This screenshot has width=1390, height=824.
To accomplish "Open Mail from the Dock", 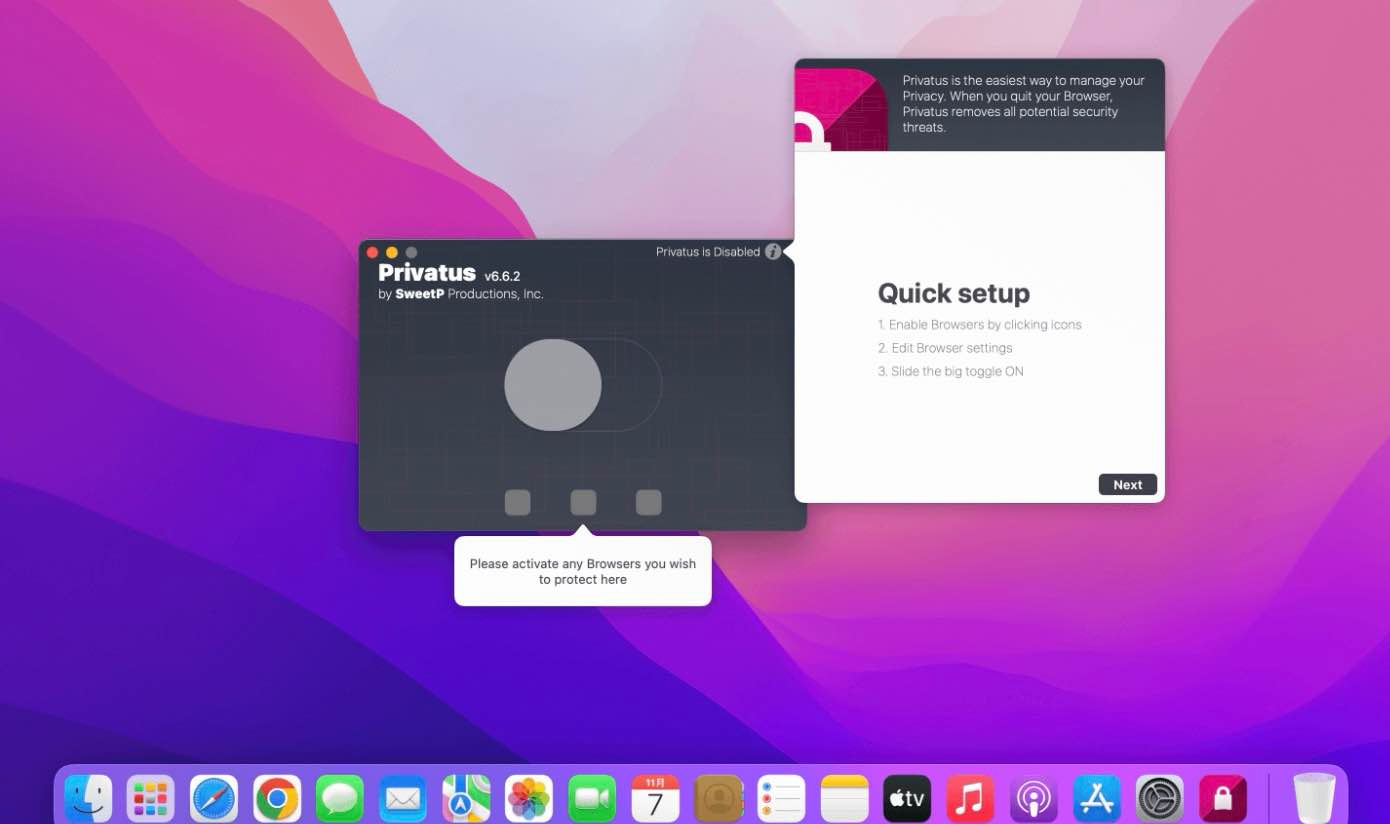I will click(x=403, y=799).
